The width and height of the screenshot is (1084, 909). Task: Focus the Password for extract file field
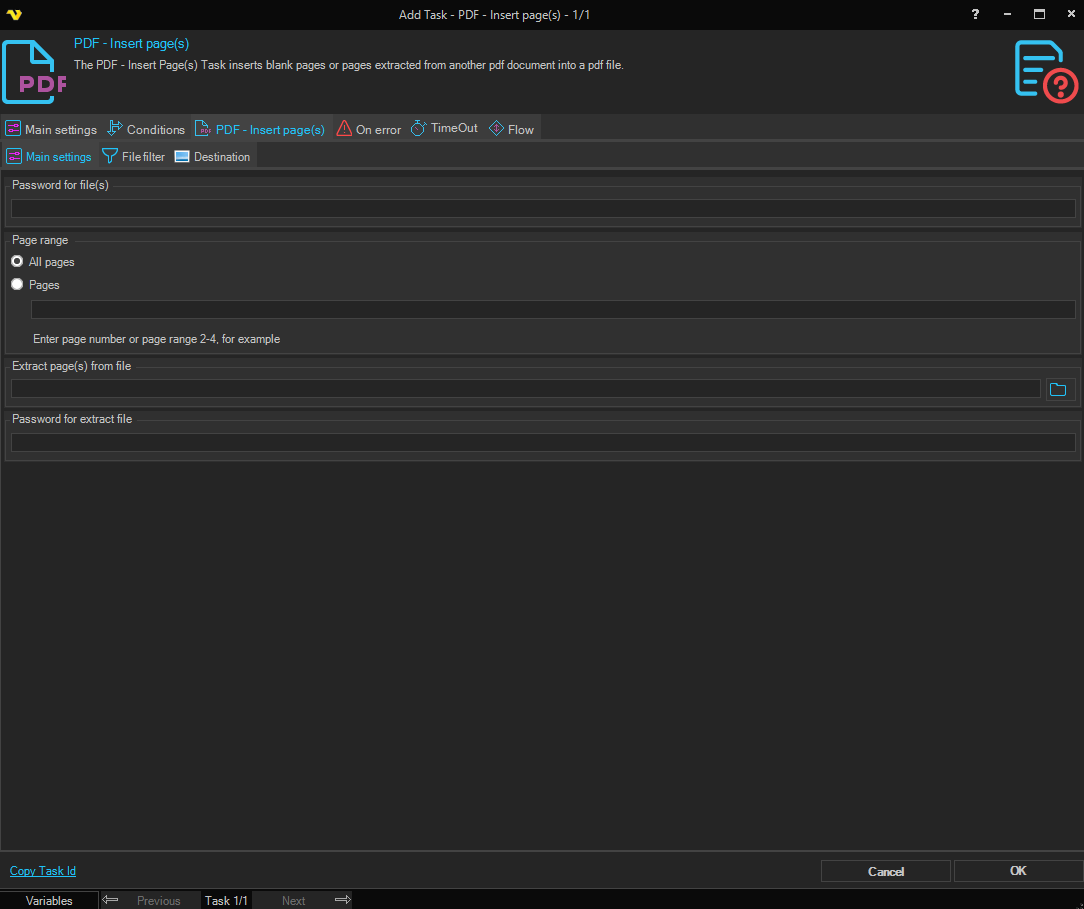(542, 442)
